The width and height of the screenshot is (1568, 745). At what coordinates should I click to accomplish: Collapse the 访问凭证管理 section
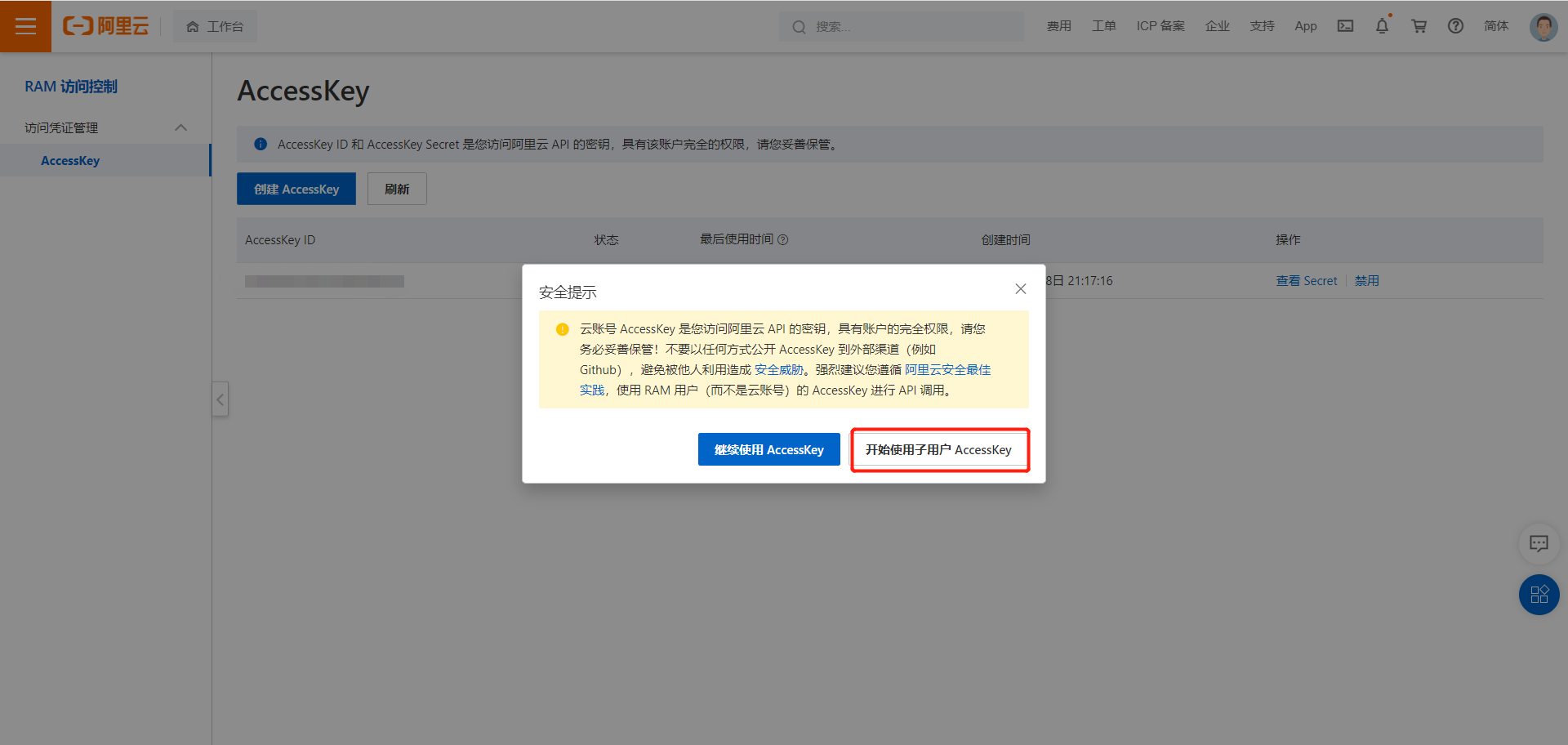tap(181, 127)
